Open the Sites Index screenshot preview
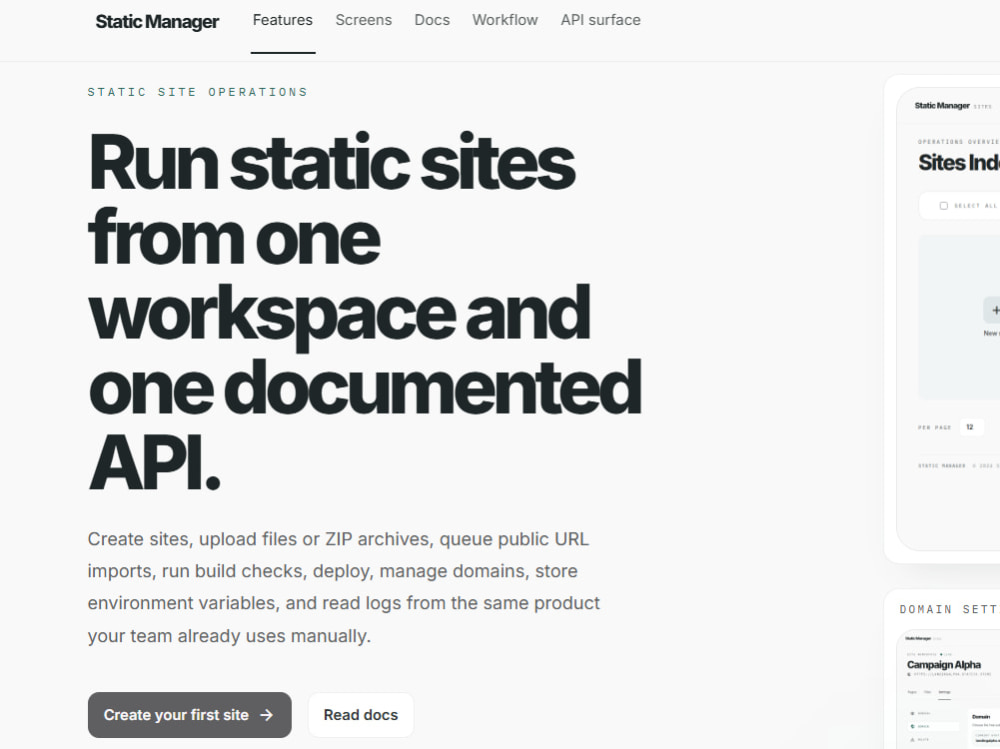 tap(948, 319)
